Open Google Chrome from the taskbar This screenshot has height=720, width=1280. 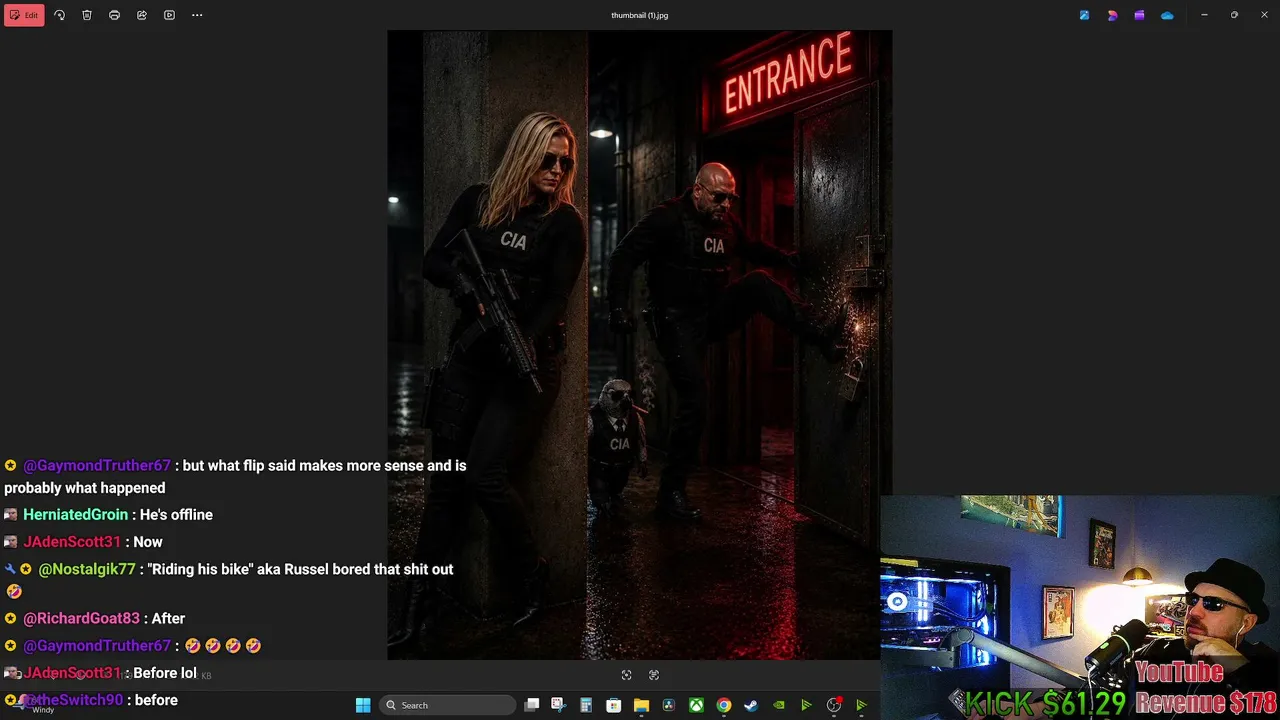tap(723, 705)
